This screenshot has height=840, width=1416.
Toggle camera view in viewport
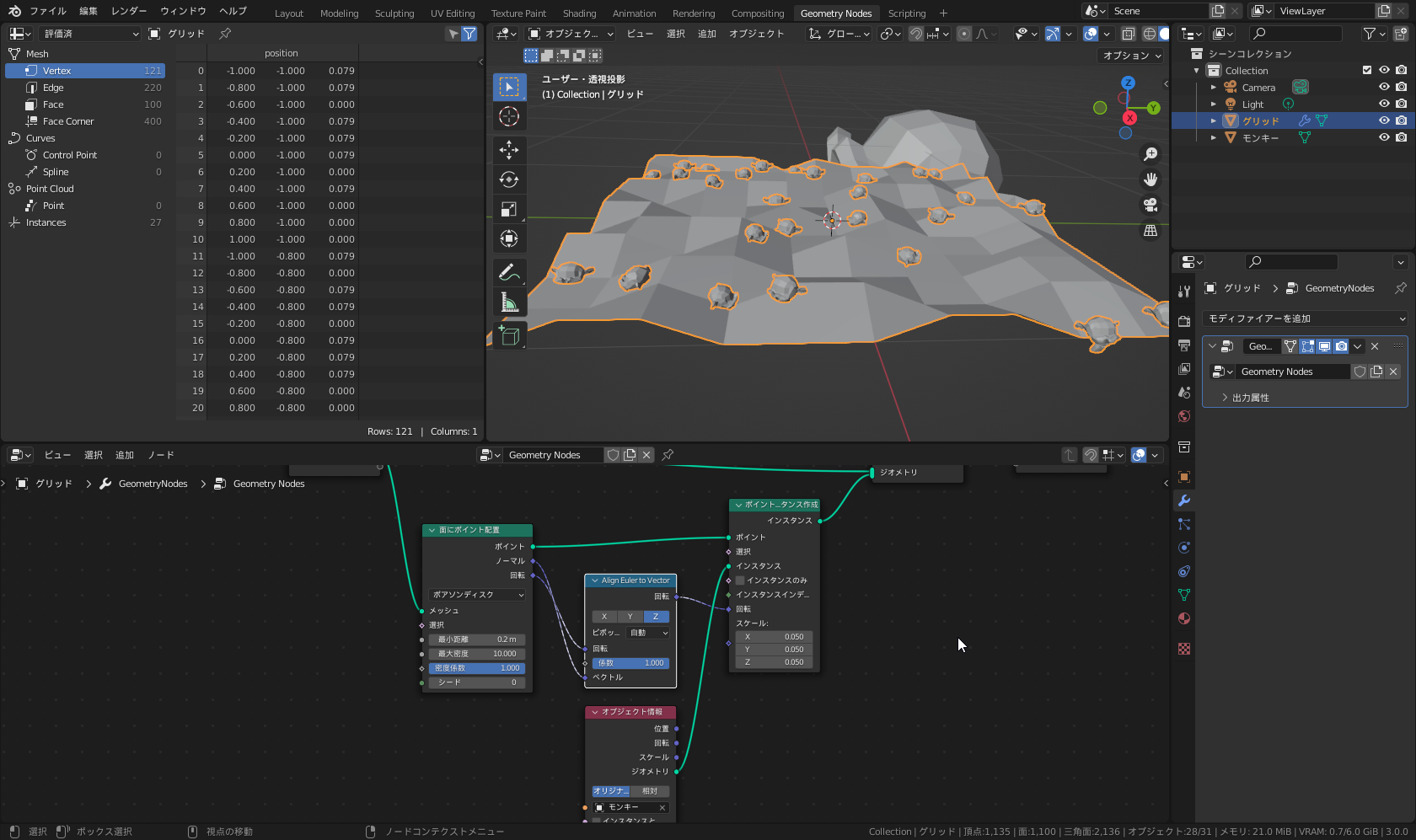[x=1150, y=205]
